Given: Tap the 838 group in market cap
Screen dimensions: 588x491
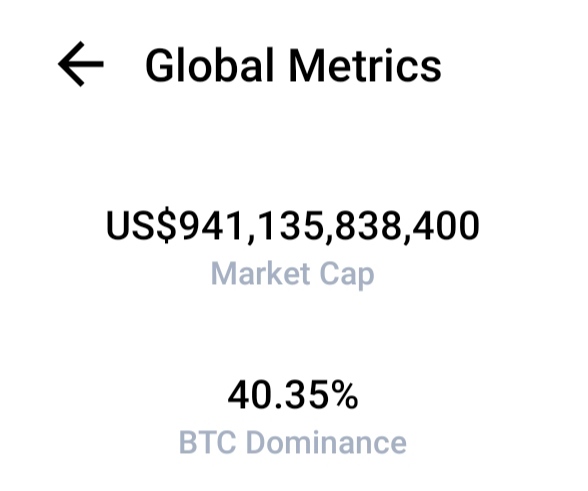Looking at the screenshot, I should [367, 225].
